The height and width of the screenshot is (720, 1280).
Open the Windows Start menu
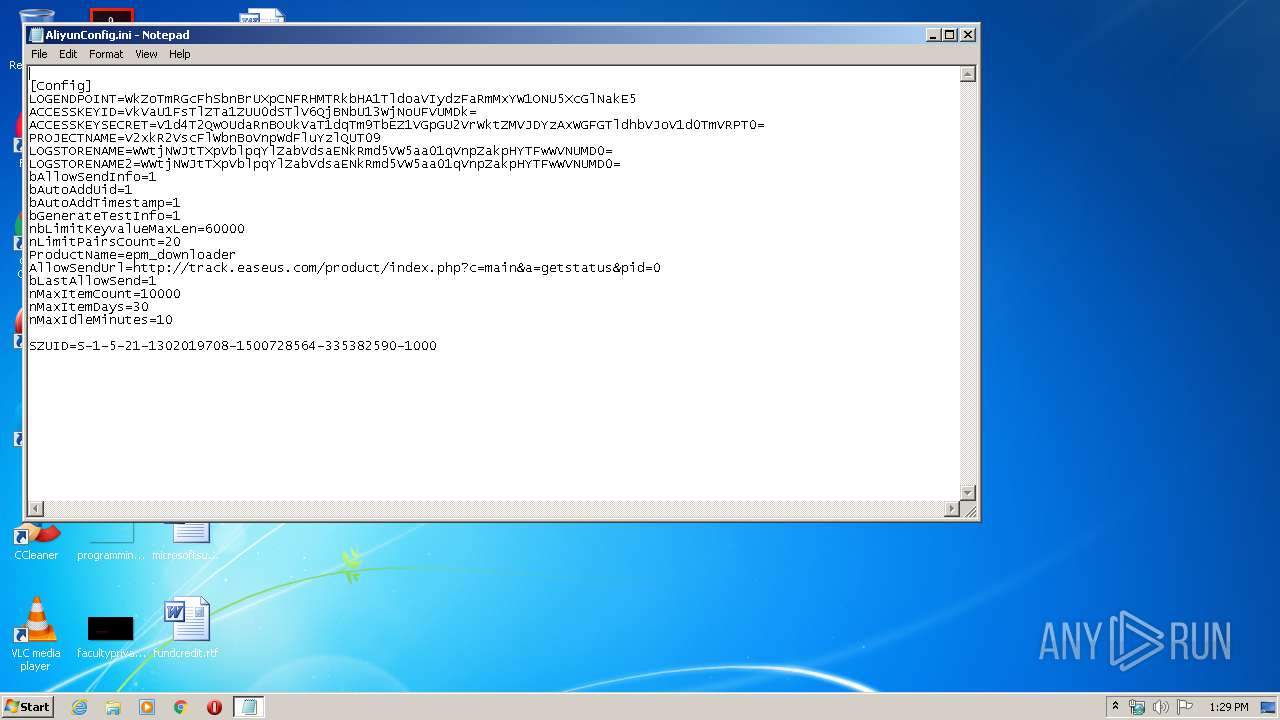coord(28,706)
